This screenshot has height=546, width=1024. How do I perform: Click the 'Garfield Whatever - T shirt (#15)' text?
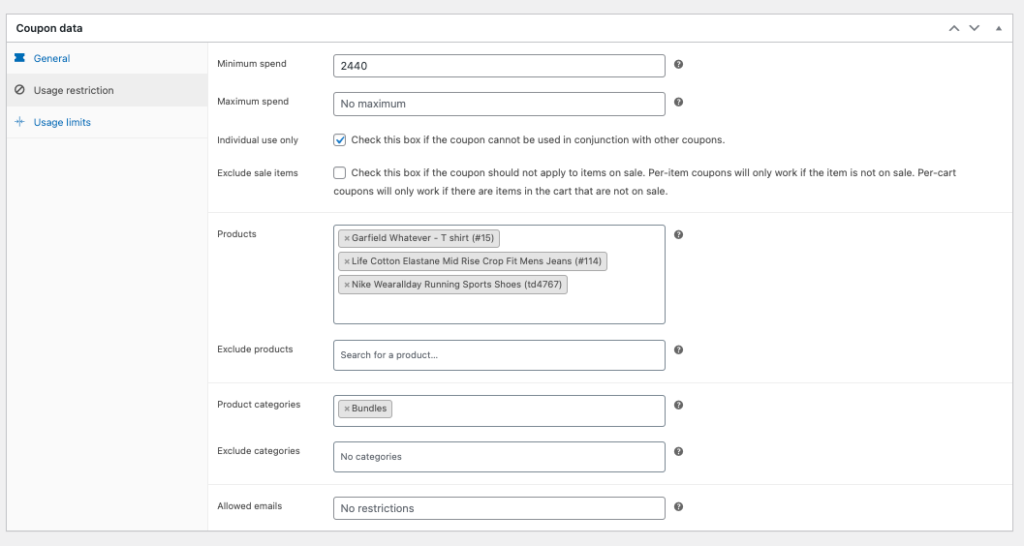[423, 238]
